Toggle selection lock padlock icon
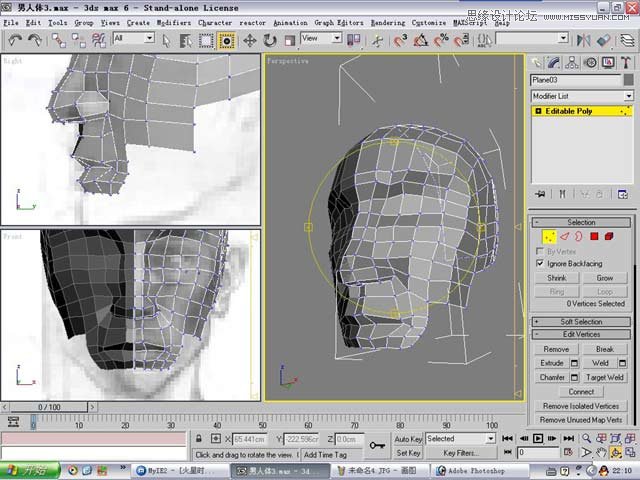This screenshot has height=480, width=640. click(x=199, y=439)
